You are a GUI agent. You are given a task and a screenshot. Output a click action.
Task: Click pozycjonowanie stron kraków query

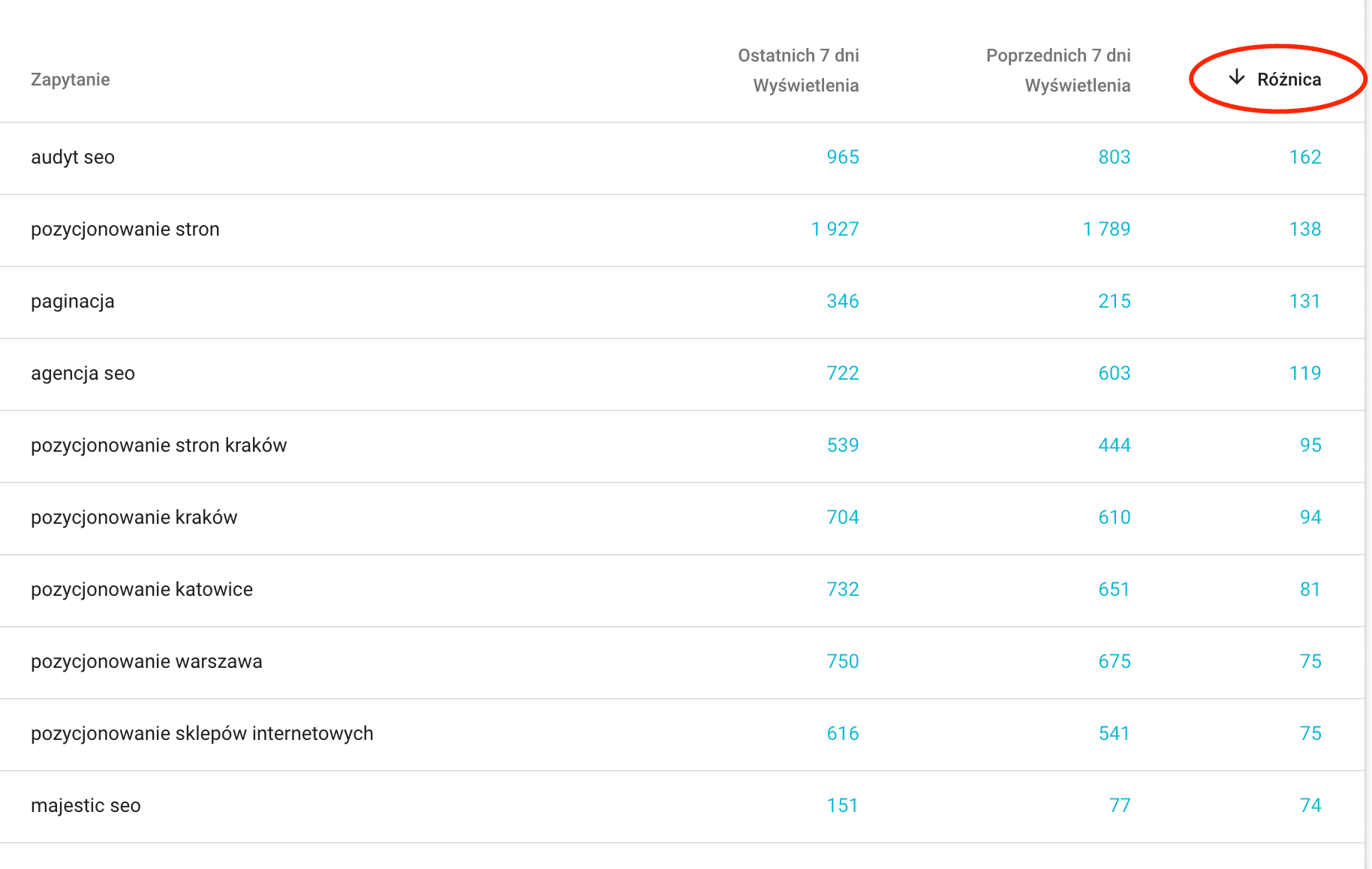[159, 446]
